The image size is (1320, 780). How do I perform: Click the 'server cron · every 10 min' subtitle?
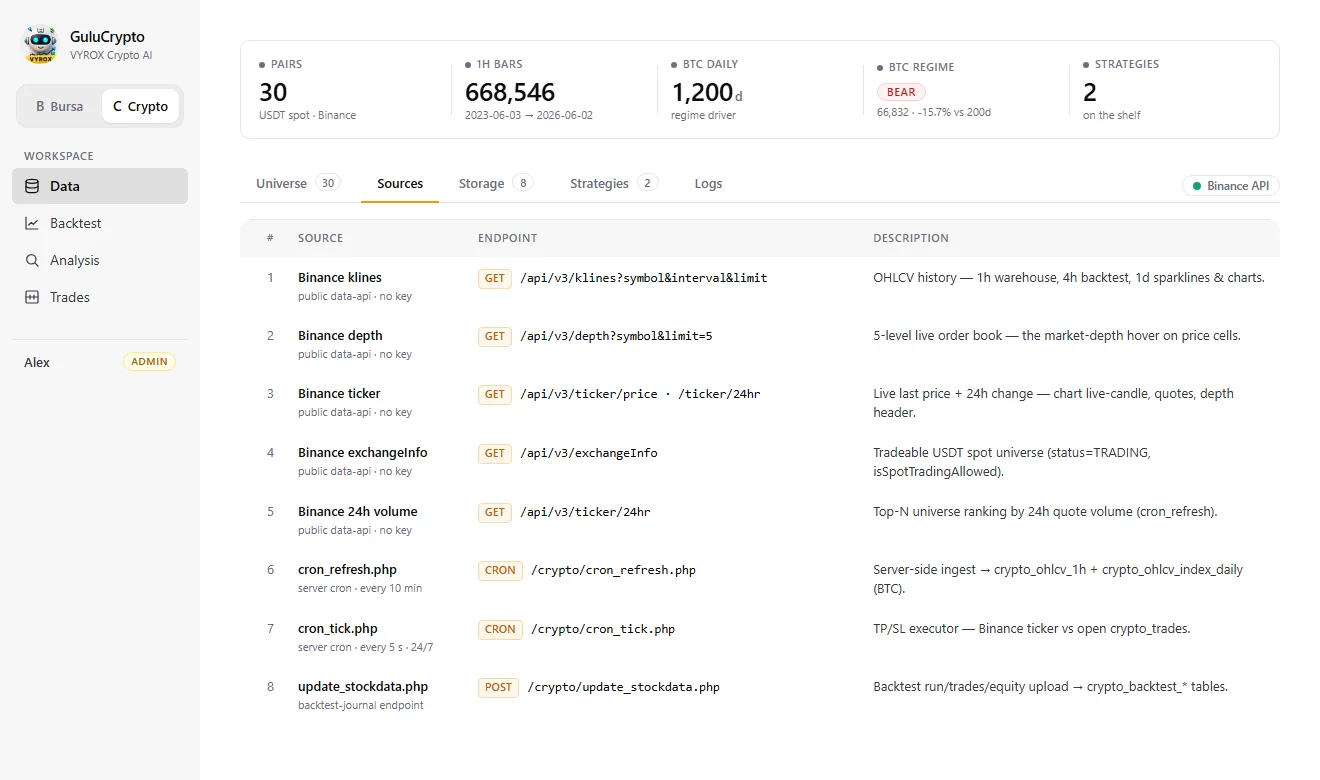click(x=360, y=588)
